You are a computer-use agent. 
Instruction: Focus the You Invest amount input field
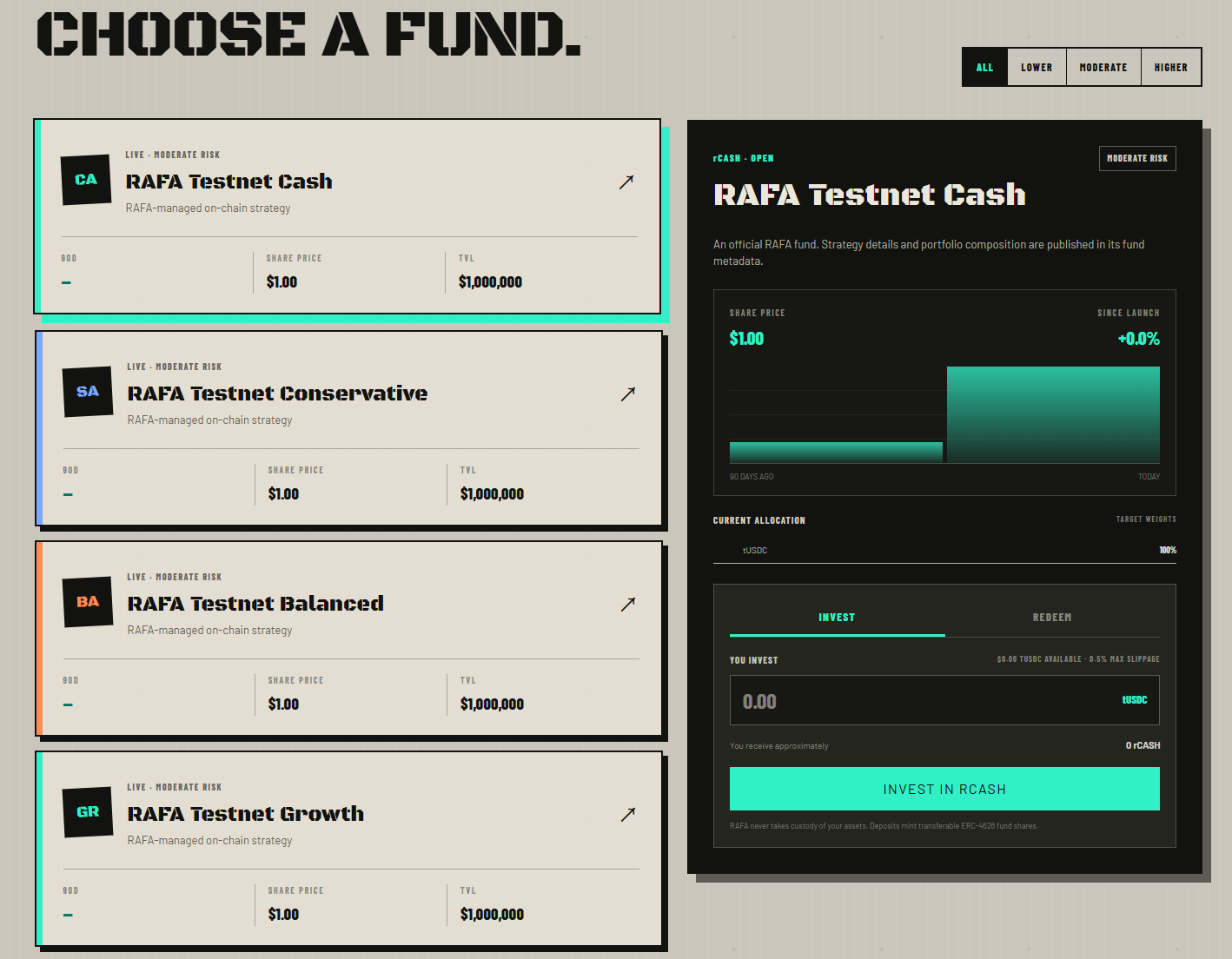tap(944, 700)
